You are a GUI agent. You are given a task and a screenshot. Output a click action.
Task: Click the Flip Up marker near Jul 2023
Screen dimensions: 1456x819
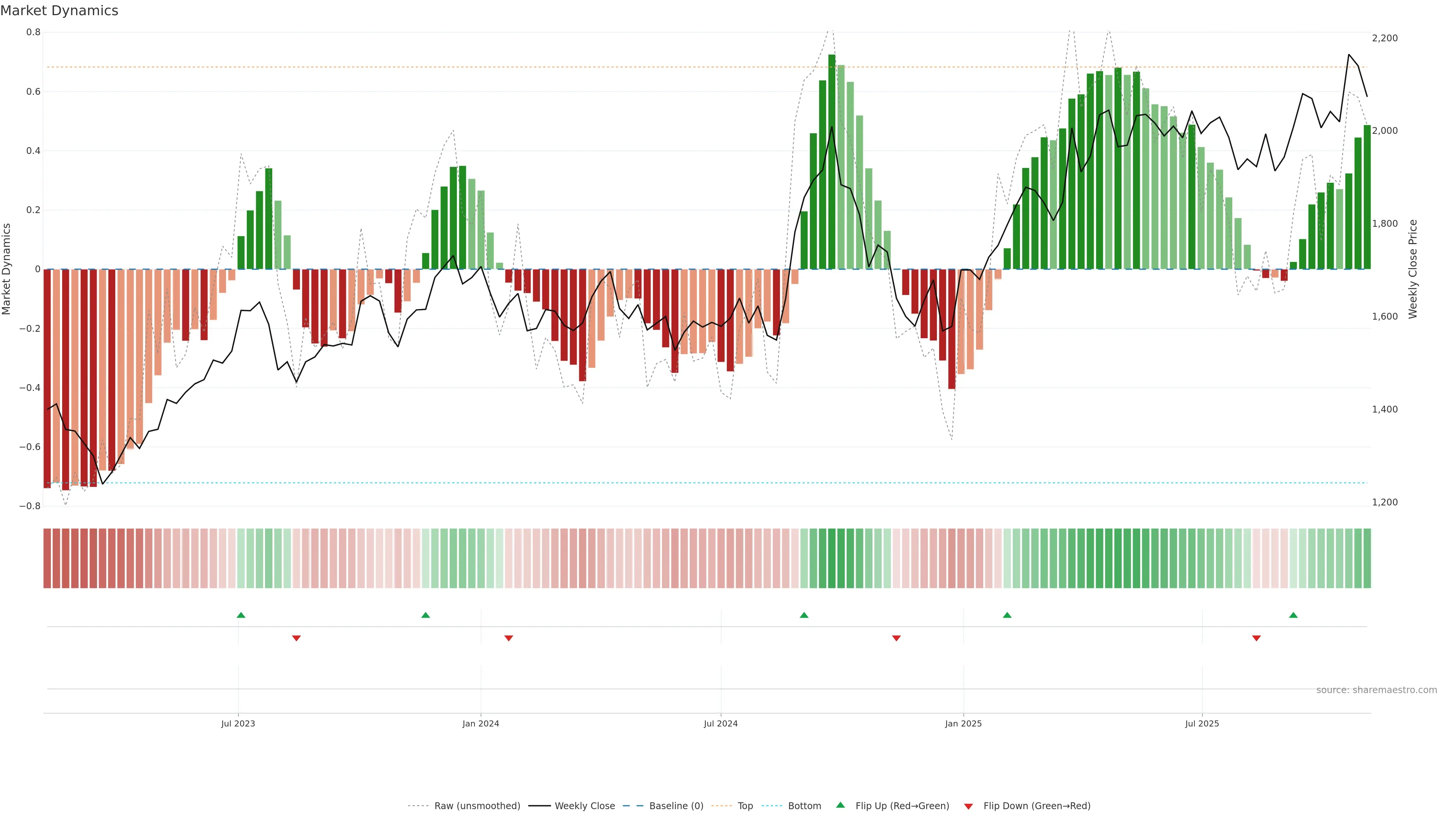tap(241, 615)
